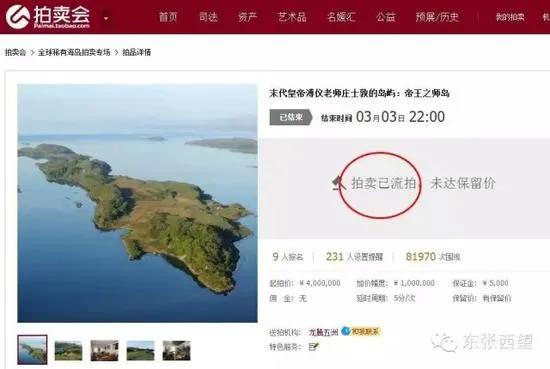
Task: Select fourth thumbnail showing grassy field
Action: (140, 350)
